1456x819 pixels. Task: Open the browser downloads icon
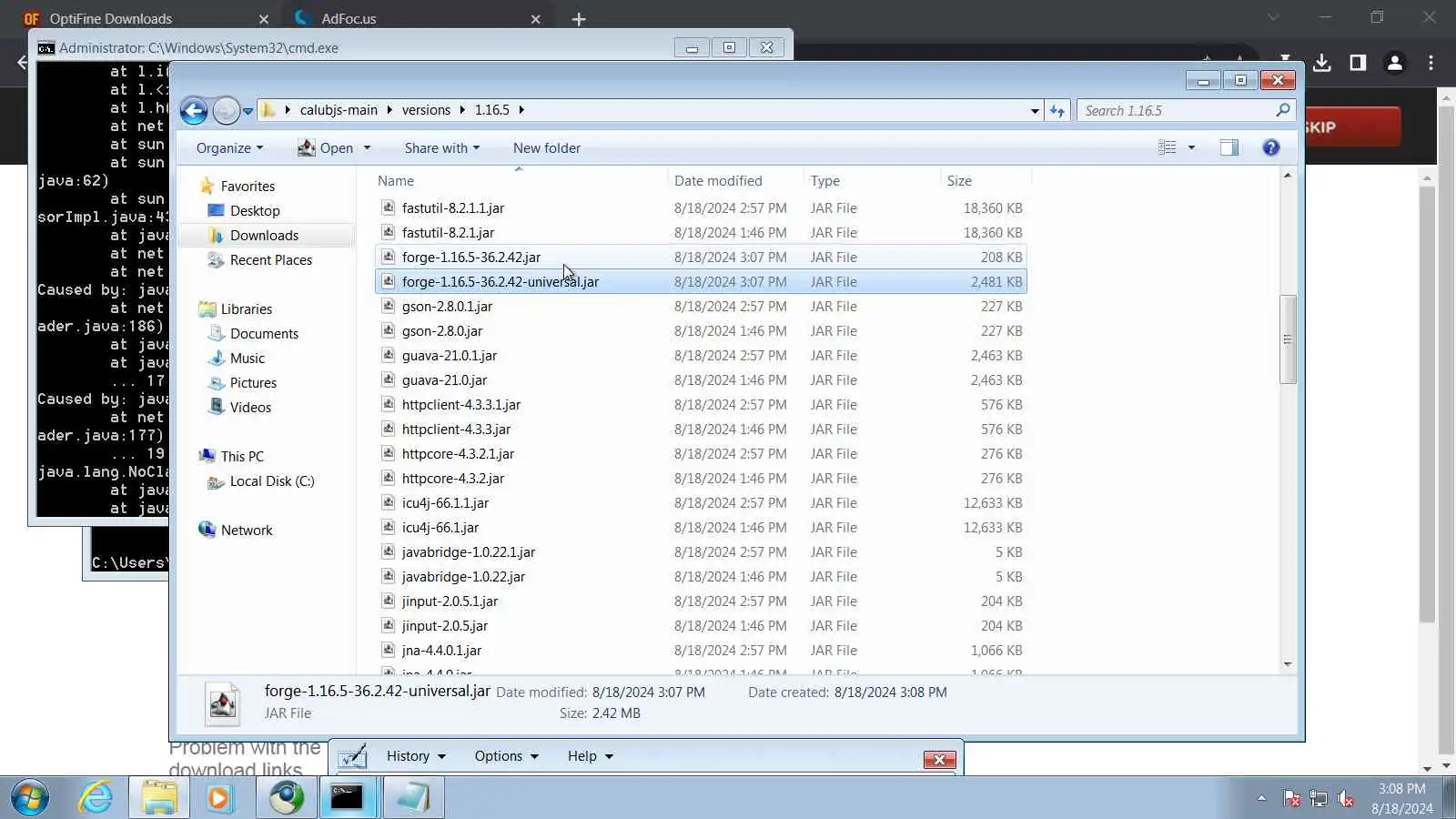coord(1322,63)
